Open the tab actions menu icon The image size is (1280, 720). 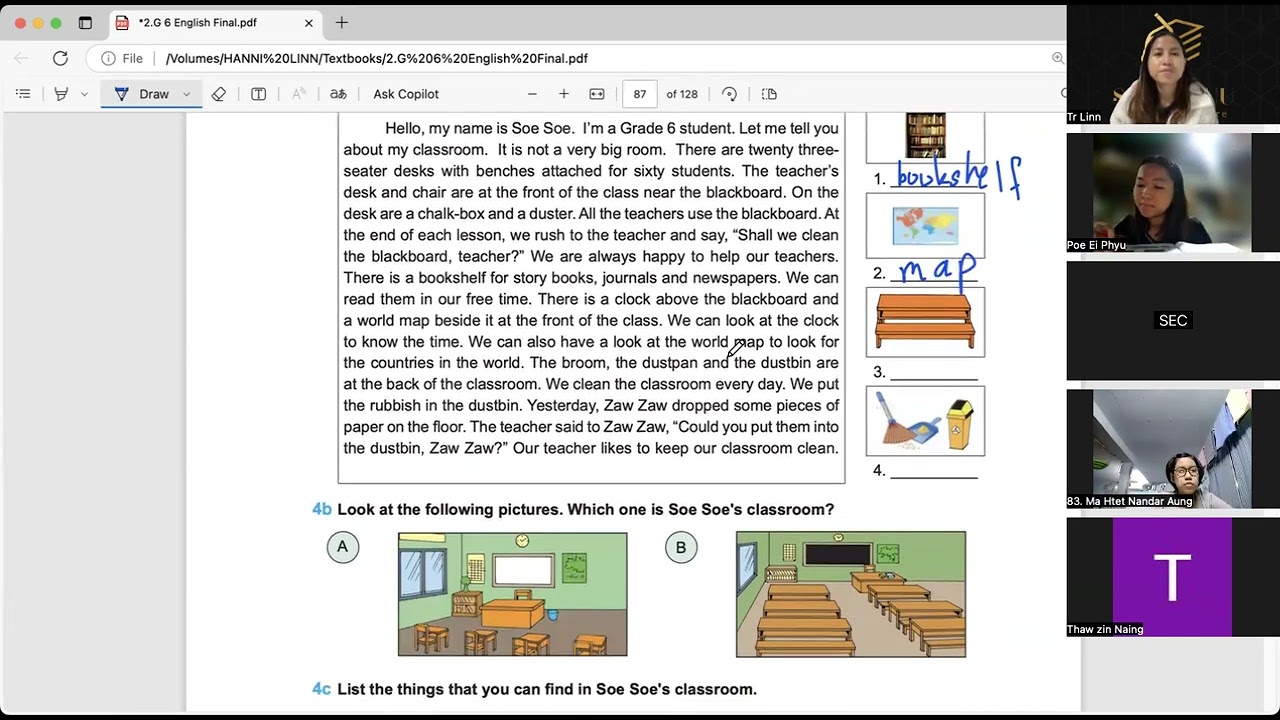tap(85, 22)
